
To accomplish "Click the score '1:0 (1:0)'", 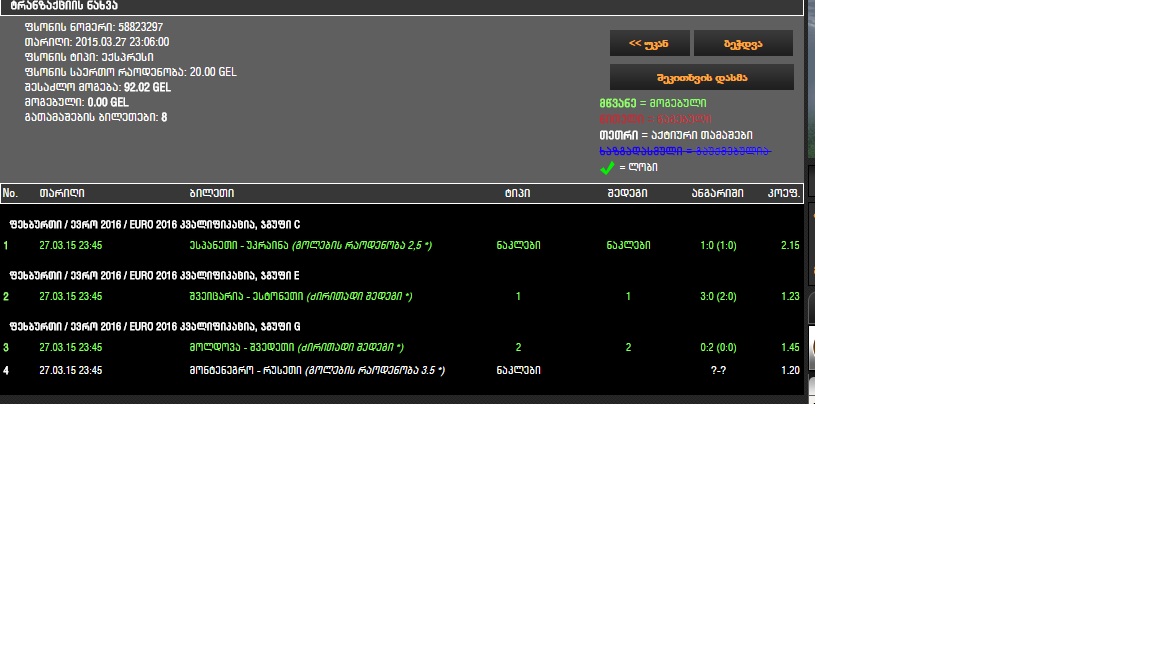I will (x=718, y=245).
